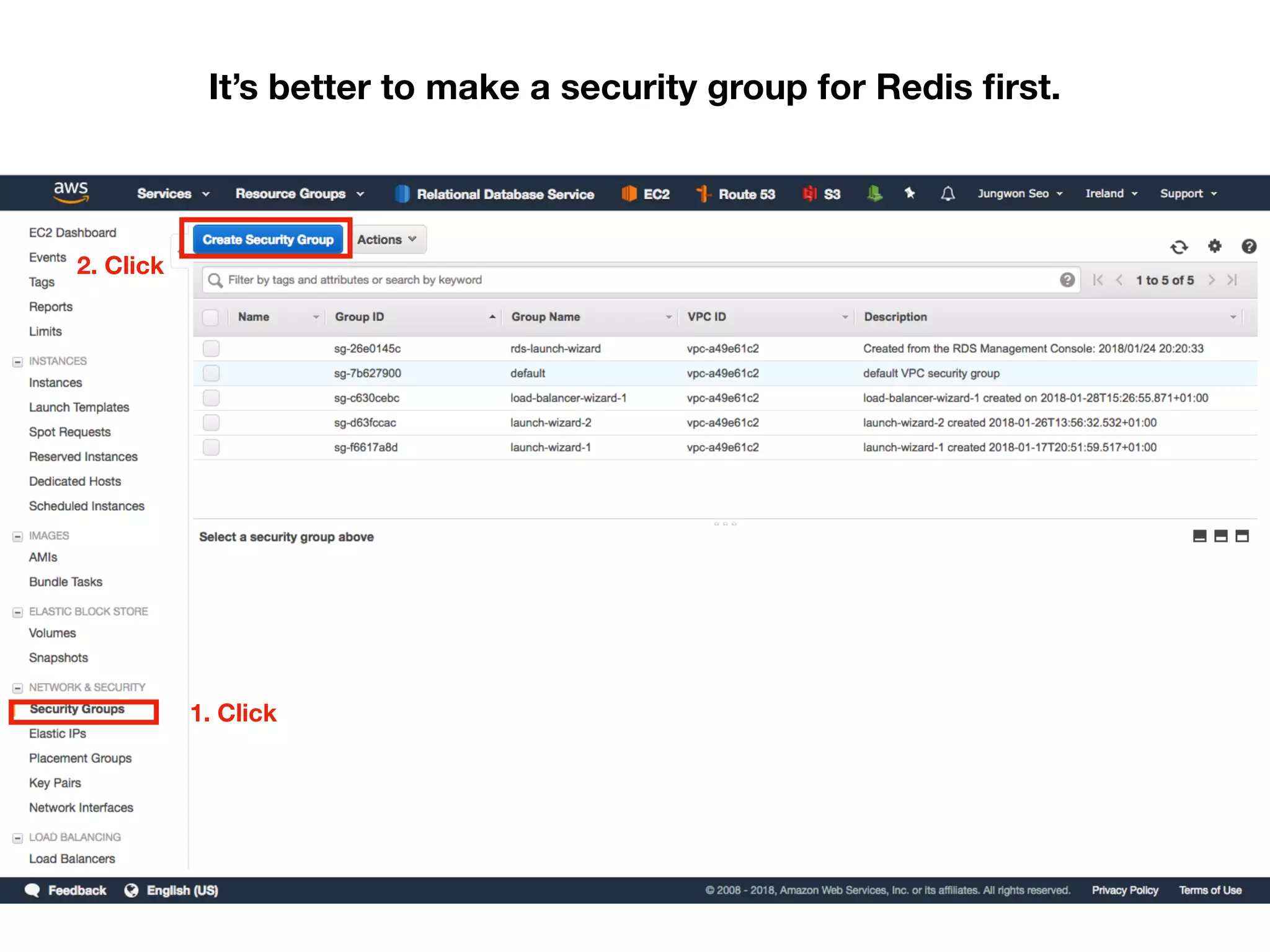Open Volumes in the sidebar

click(52, 633)
